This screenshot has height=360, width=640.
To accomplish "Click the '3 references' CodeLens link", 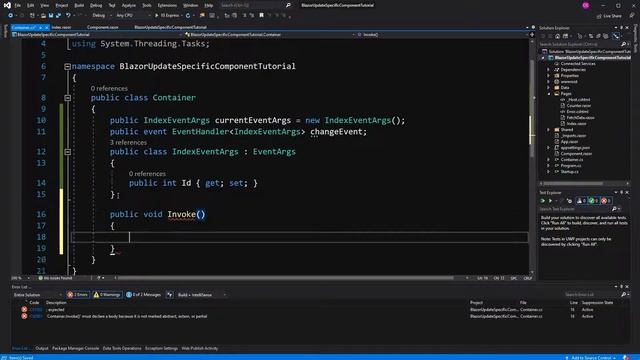I will [128, 142].
